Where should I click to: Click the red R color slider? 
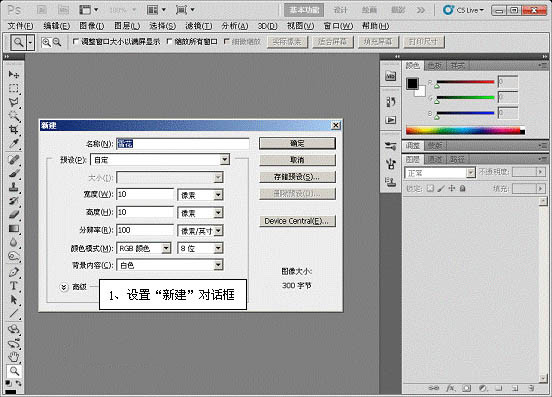465,82
